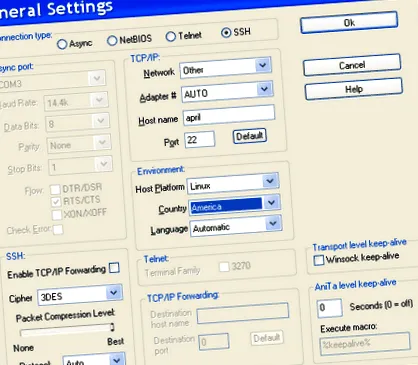Click the Execute macro field with %keepalive%
Viewport: 418px width, 365px height.
coord(365,343)
